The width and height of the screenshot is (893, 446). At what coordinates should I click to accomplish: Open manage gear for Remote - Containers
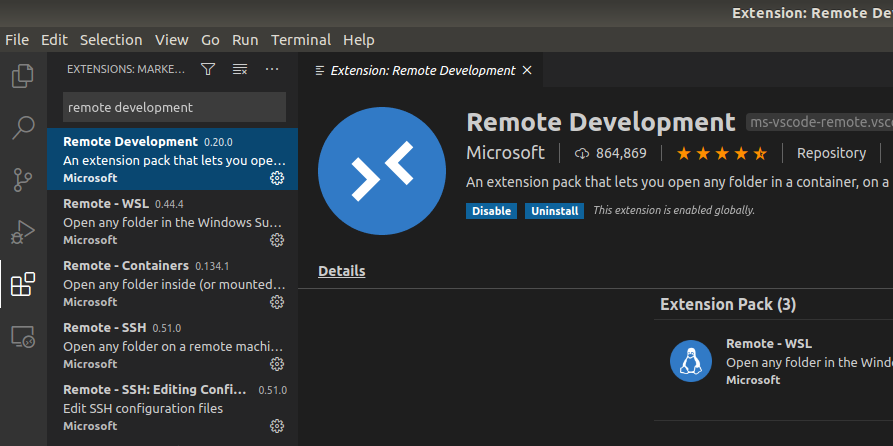coord(277,302)
